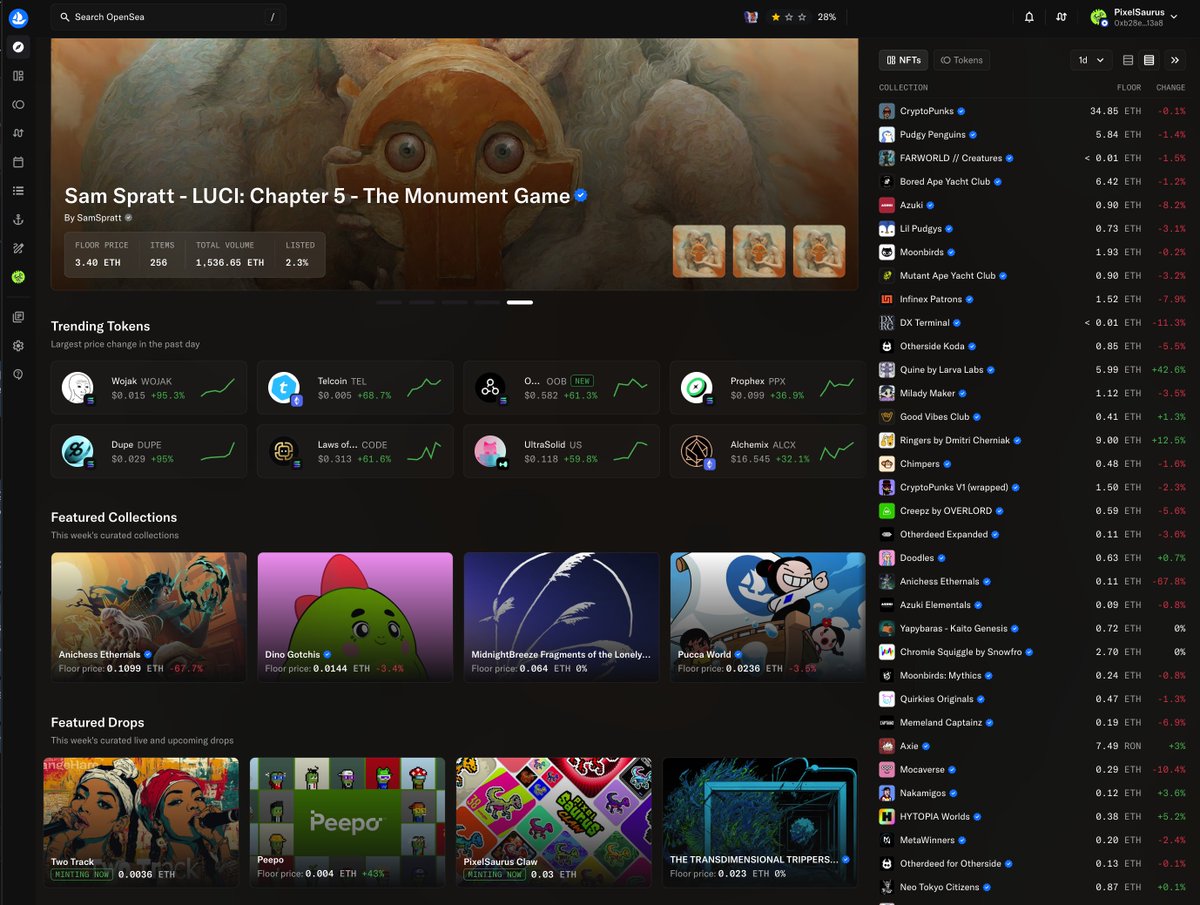1200x905 pixels.
Task: Collapse the collections panel with double chevron
Action: (x=1175, y=60)
